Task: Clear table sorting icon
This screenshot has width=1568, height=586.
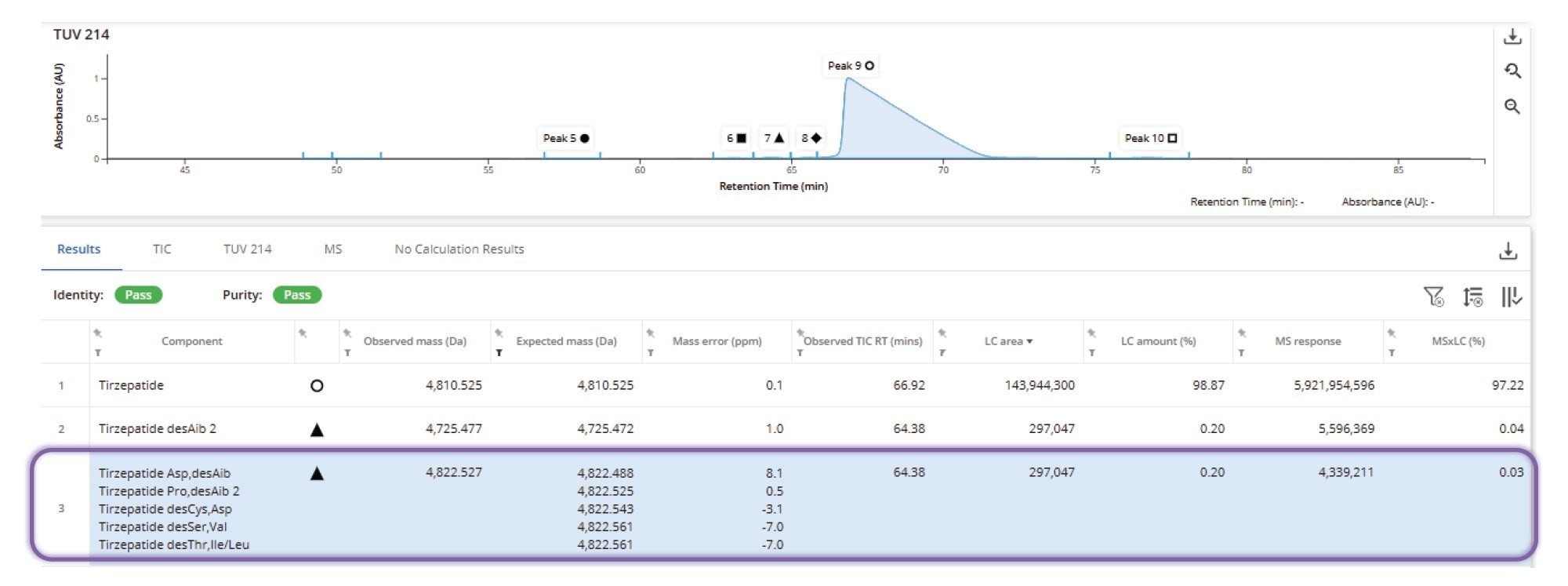Action: pyautogui.click(x=1472, y=297)
